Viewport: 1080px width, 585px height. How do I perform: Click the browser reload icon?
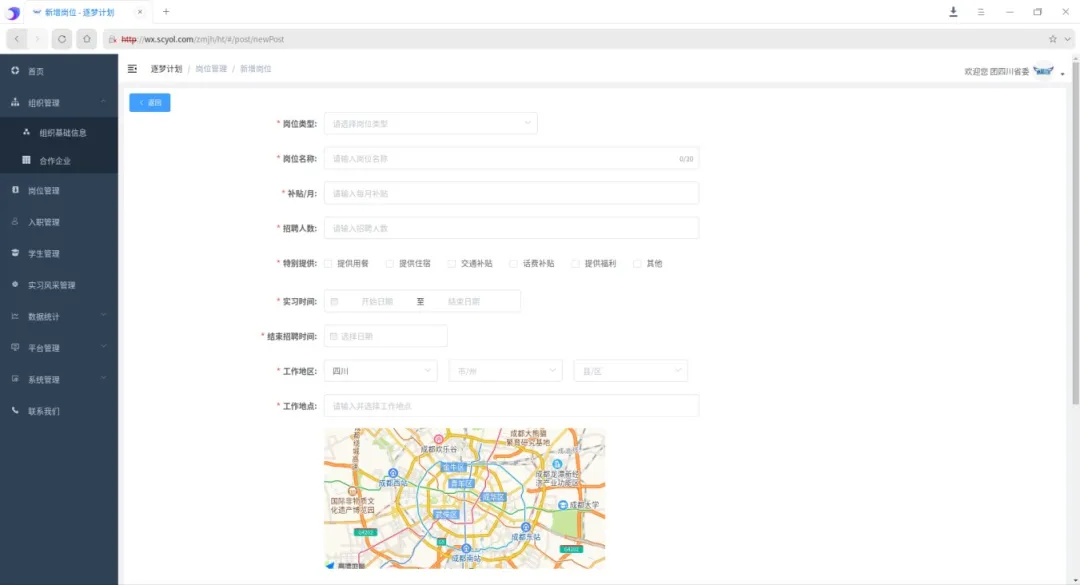(62, 38)
